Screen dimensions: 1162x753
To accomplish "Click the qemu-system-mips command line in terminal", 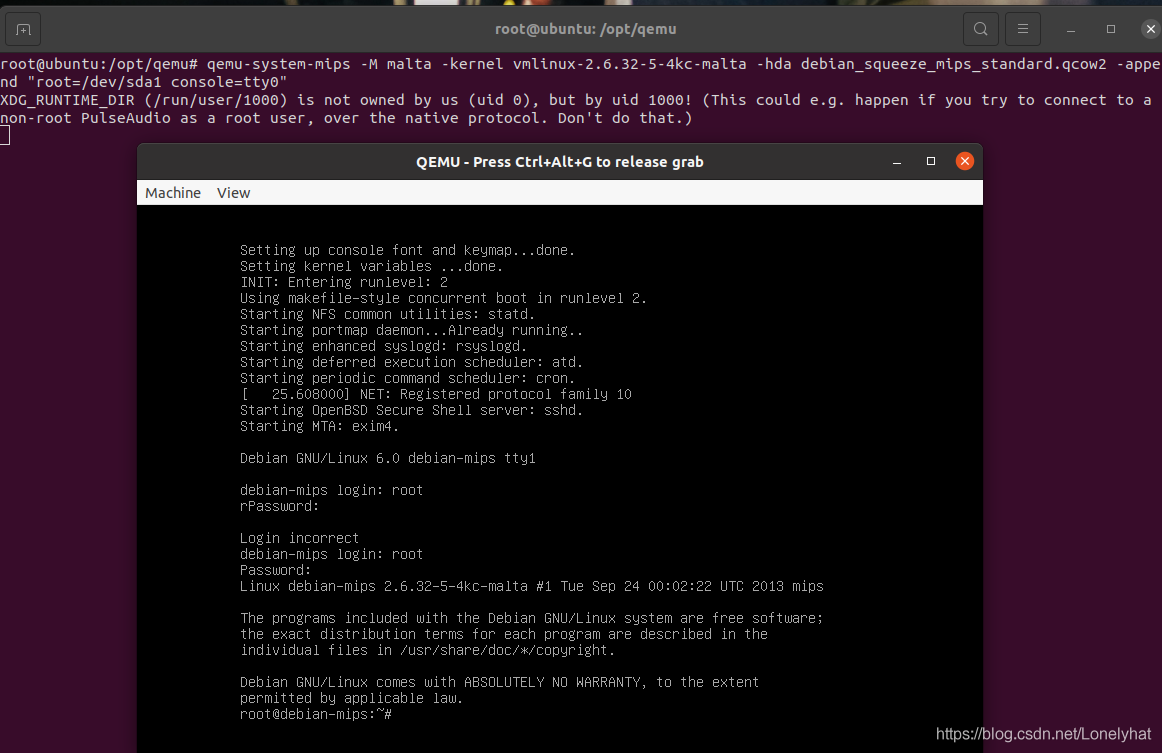I will [580, 73].
